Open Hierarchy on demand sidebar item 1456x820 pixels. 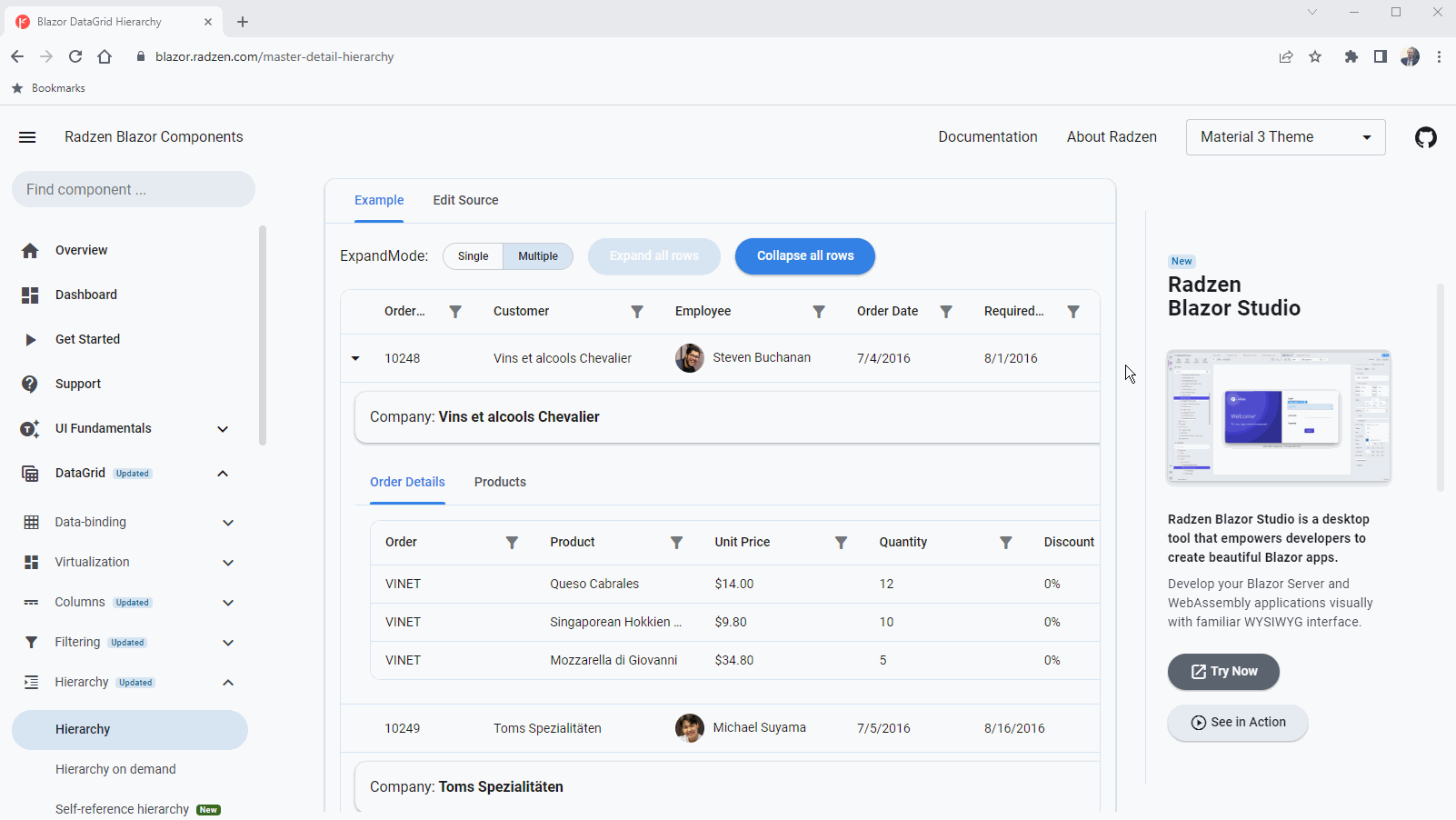pyautogui.click(x=115, y=769)
